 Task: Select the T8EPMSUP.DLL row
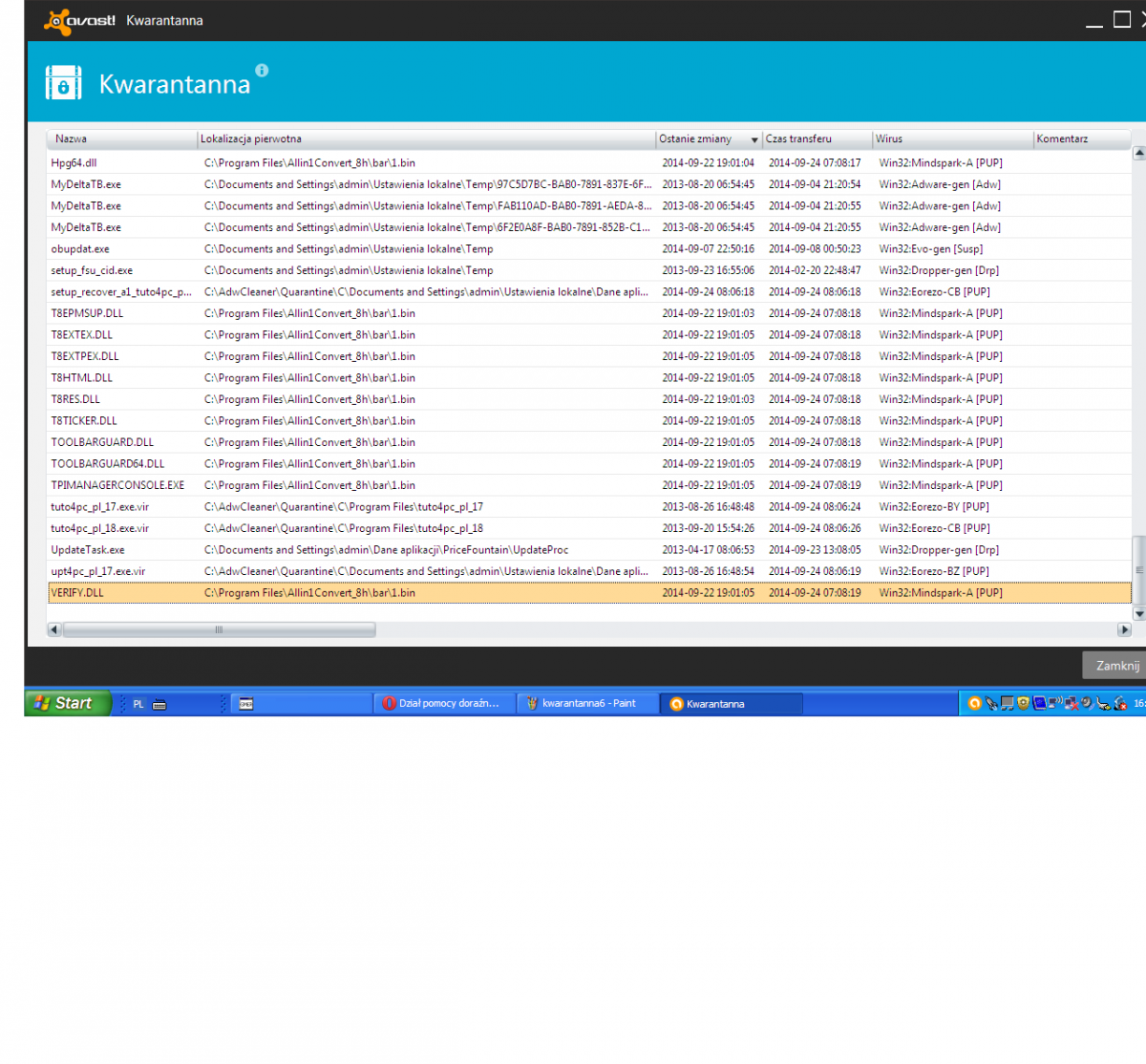tap(589, 313)
